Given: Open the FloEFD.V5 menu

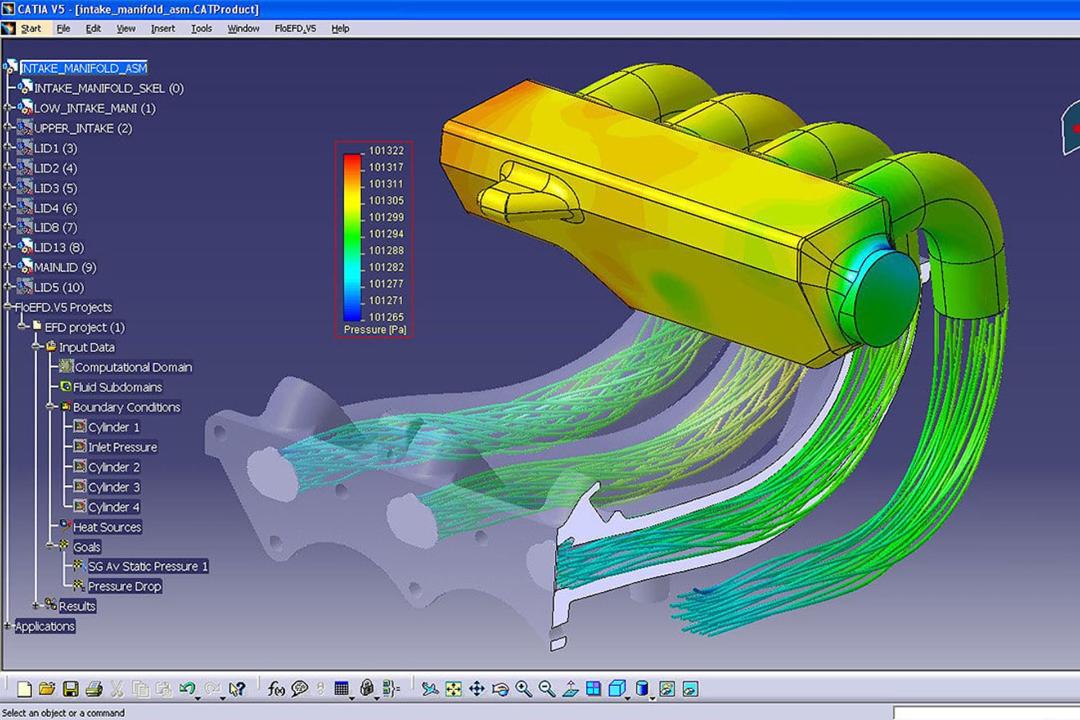Looking at the screenshot, I should [295, 28].
